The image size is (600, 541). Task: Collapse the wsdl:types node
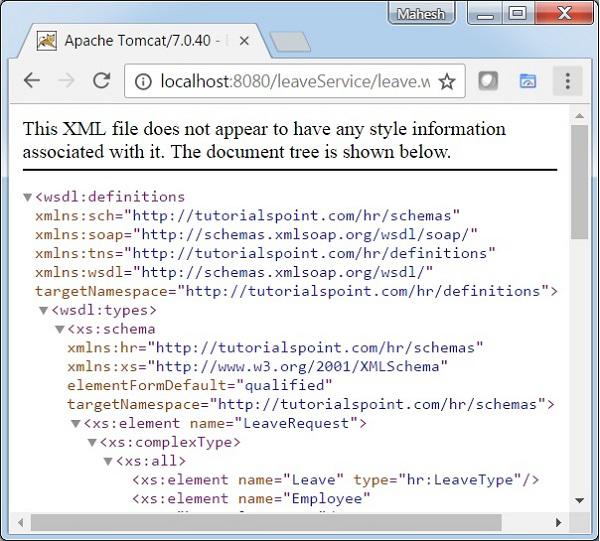[44, 310]
